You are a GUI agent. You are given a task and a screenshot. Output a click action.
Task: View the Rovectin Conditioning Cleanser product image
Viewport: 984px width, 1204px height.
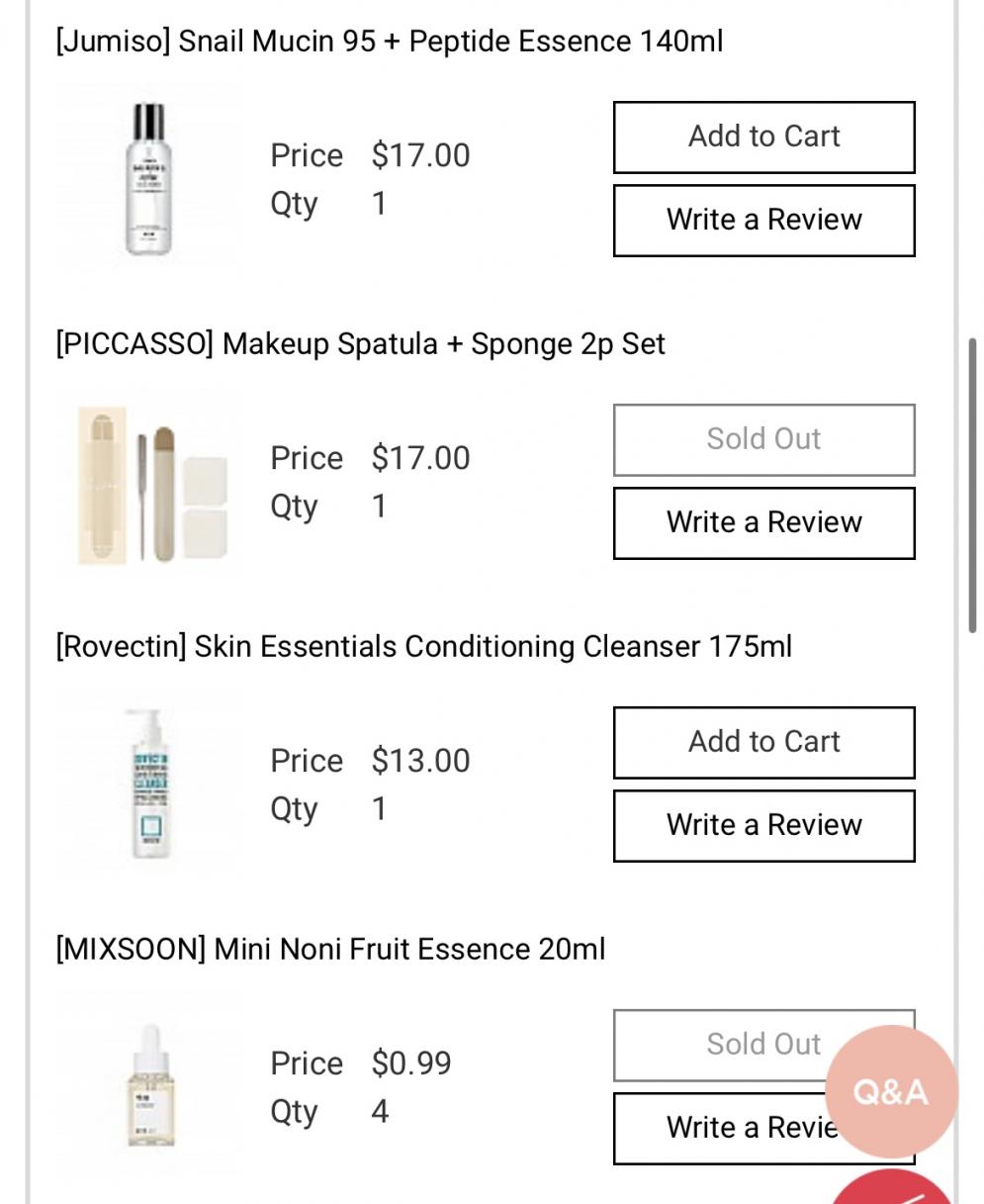[148, 785]
